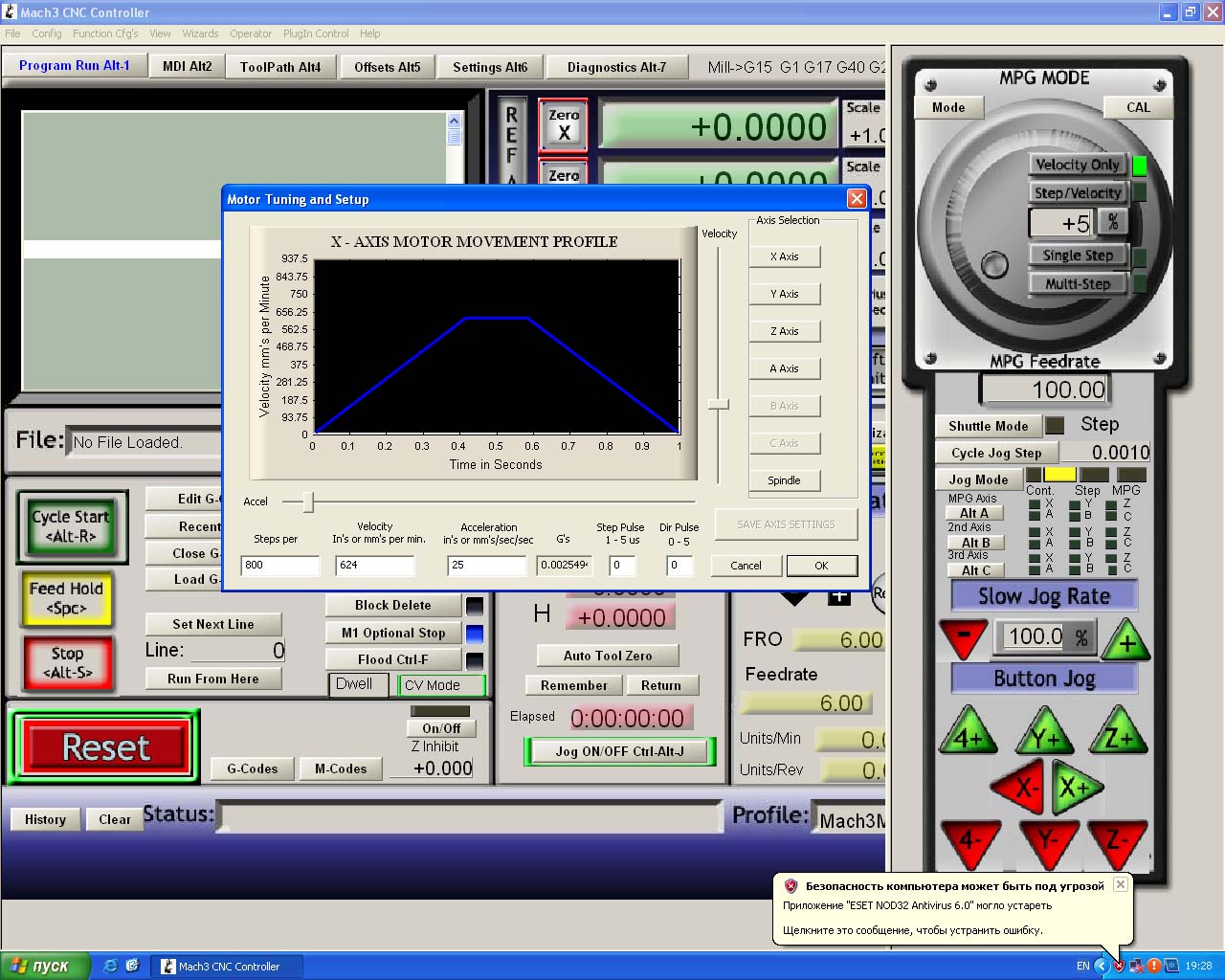
Task: Adjust the vertical Velocity slider
Action: pyautogui.click(x=718, y=405)
